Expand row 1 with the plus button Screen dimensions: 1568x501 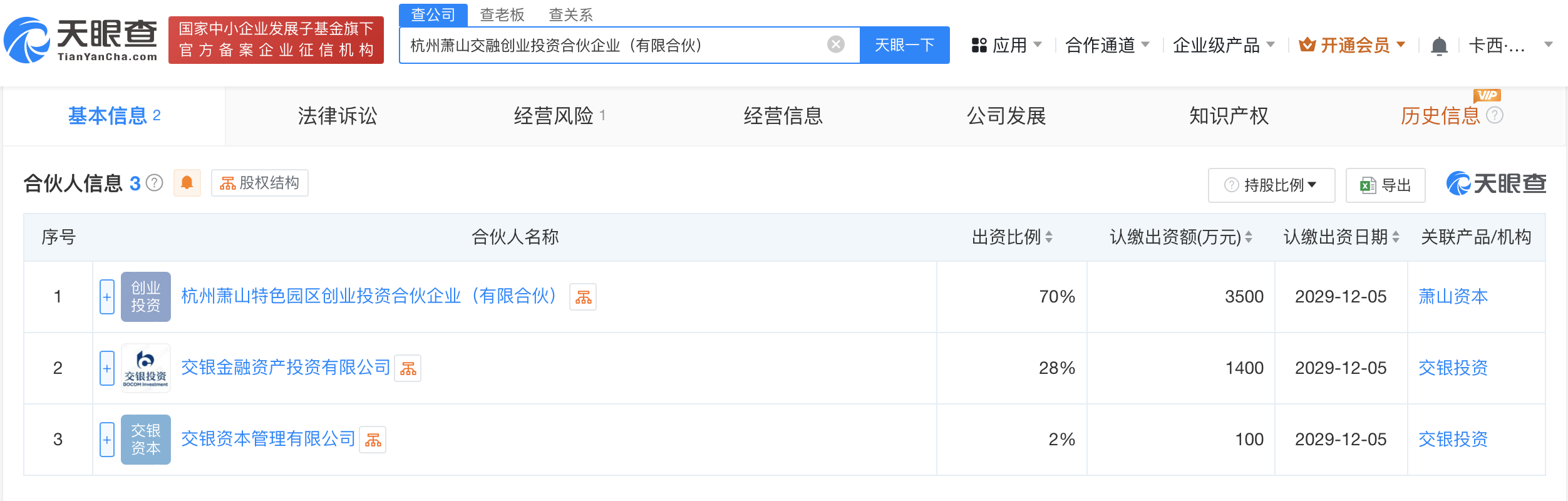[107, 297]
